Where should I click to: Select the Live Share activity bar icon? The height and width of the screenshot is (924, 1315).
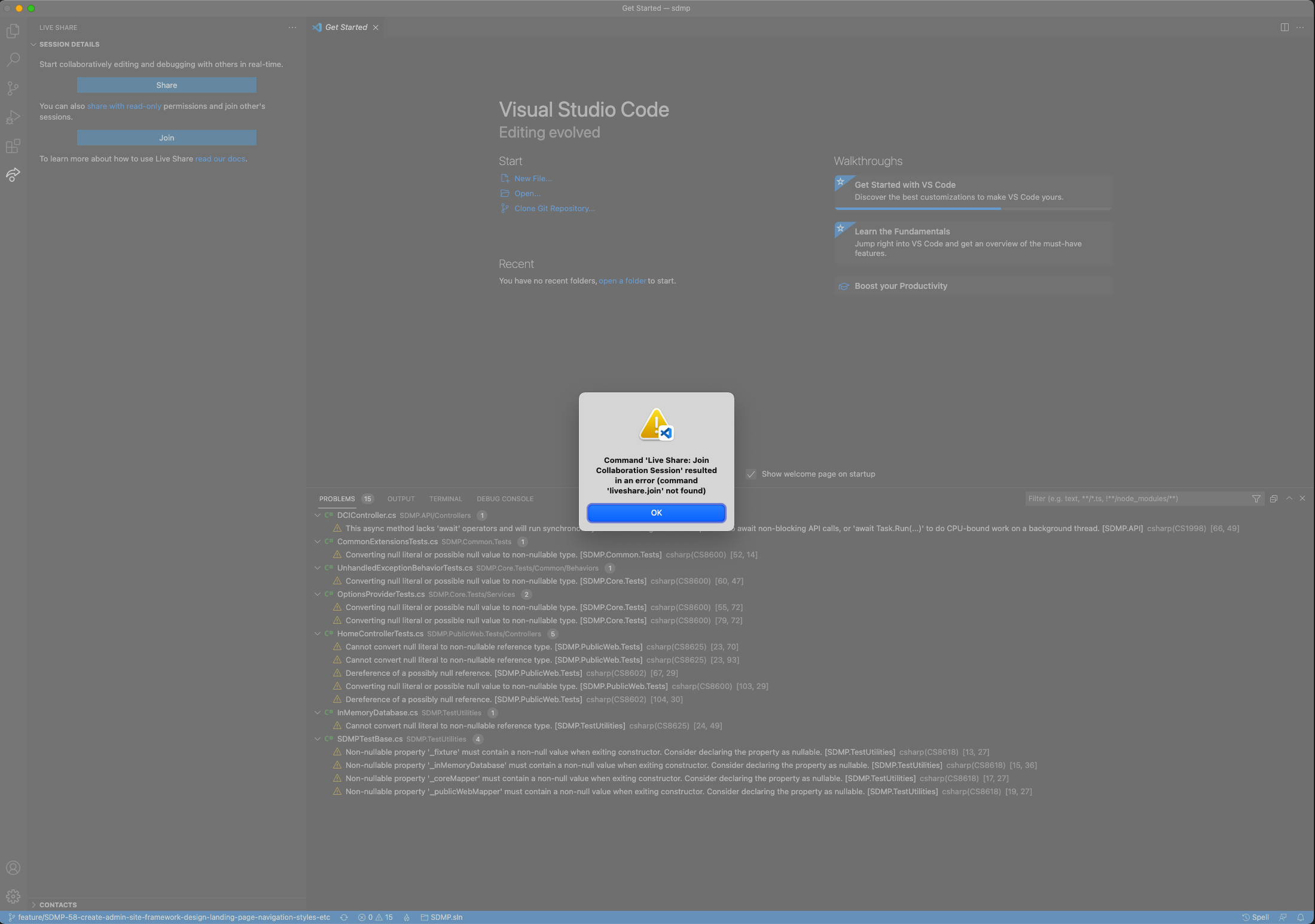pos(13,175)
